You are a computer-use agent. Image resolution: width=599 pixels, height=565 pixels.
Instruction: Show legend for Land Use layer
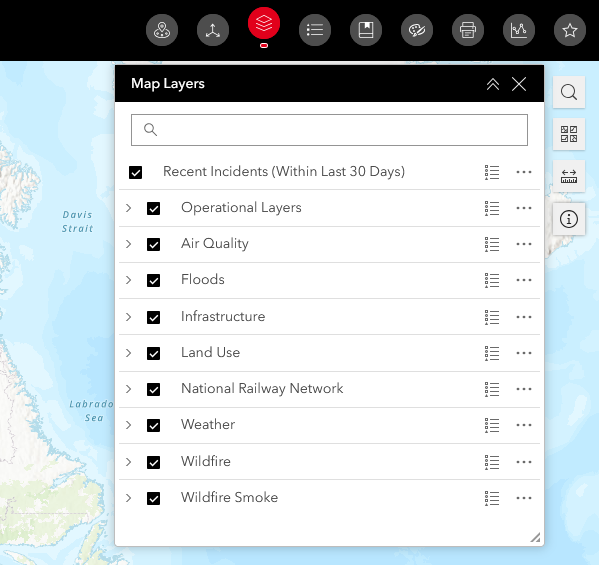pyautogui.click(x=492, y=353)
